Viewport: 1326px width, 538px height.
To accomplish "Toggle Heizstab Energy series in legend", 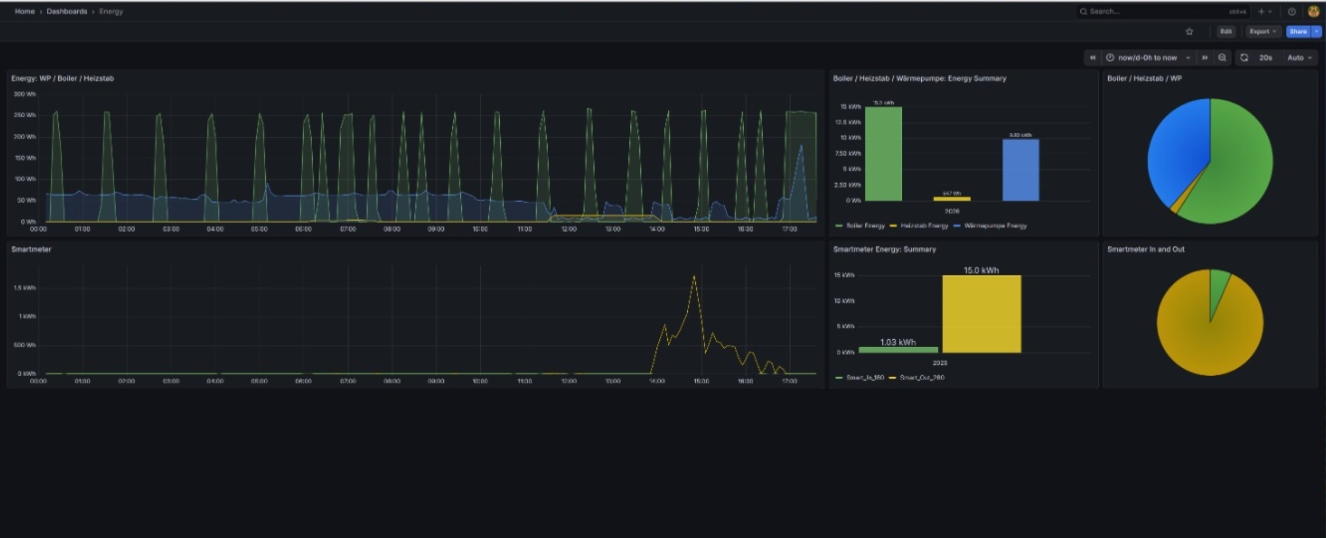I will (x=925, y=226).
